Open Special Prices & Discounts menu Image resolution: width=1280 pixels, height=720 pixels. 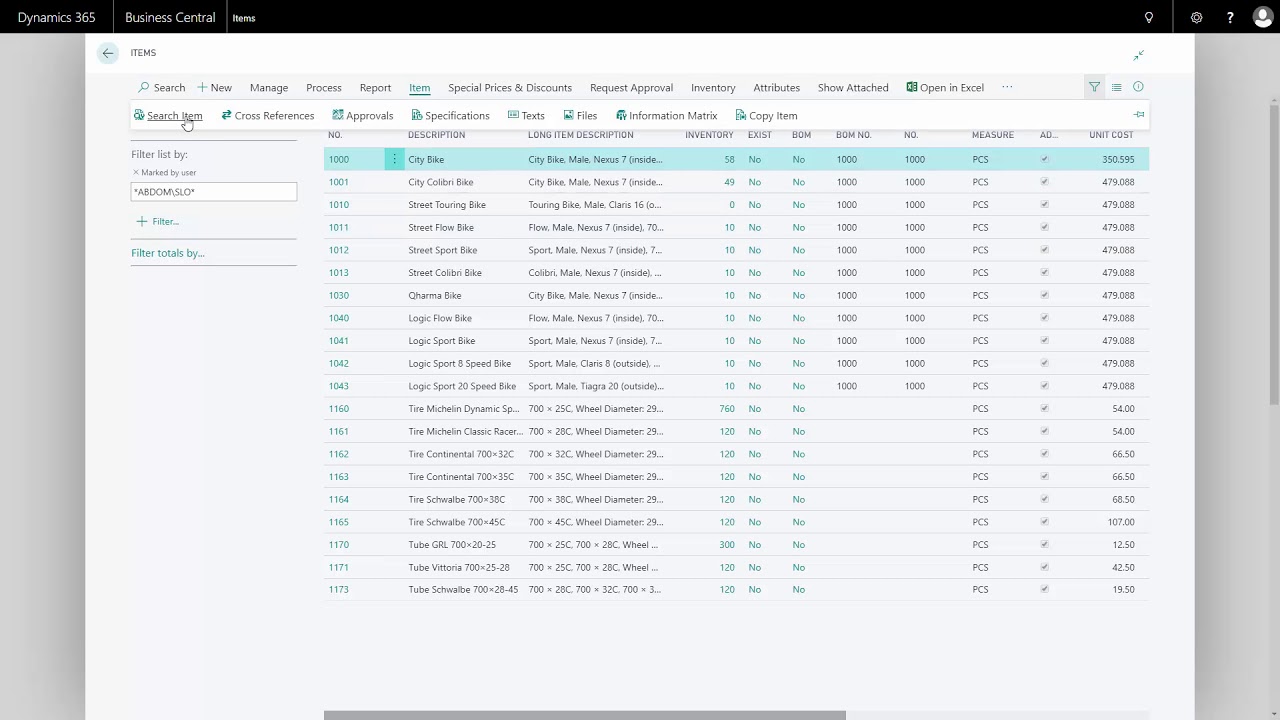point(510,88)
